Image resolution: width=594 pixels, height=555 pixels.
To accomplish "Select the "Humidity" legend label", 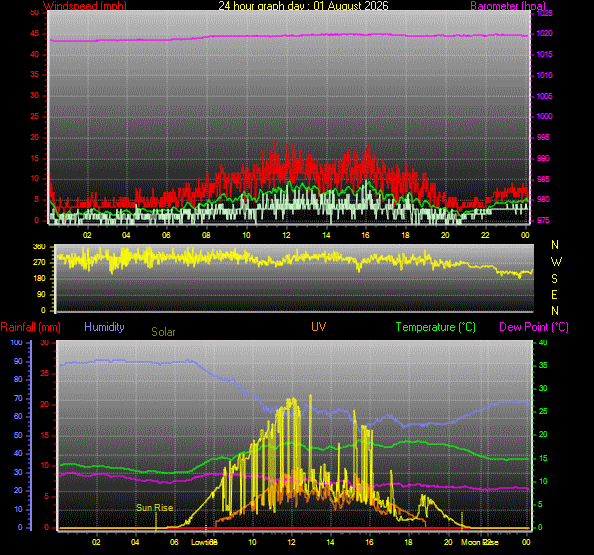I will click(x=104, y=327).
